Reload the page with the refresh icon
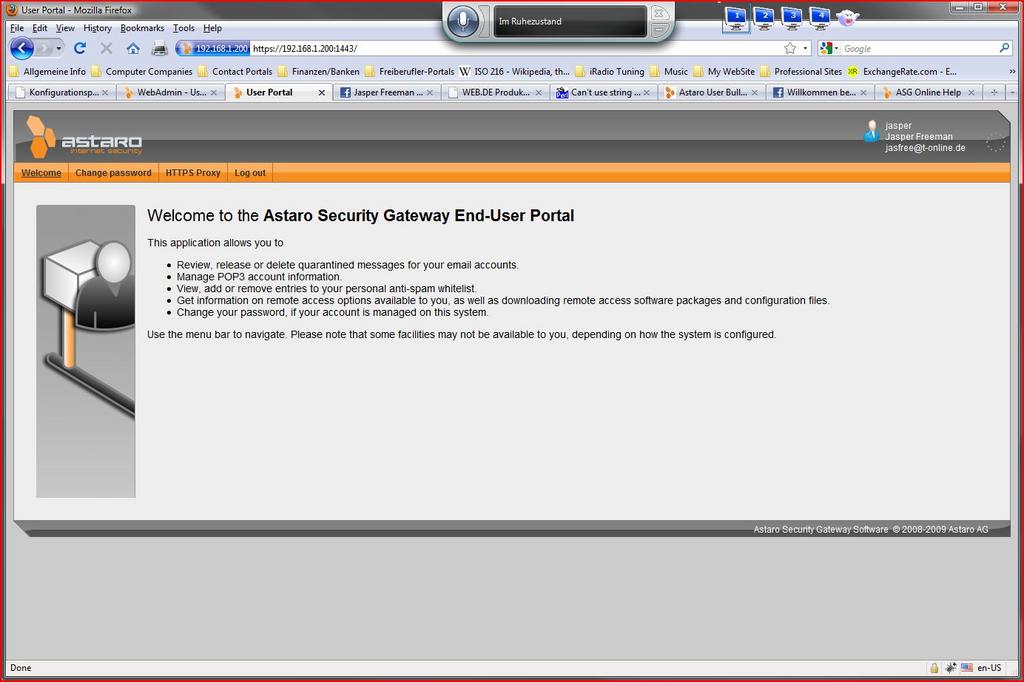 click(x=80, y=48)
